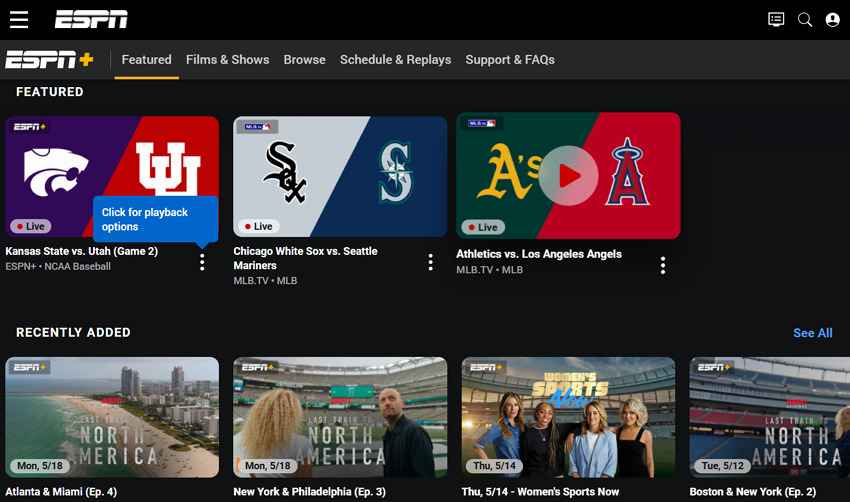The width and height of the screenshot is (850, 502).
Task: Click 'Thu, 5/14 - Women's Sports Now' title
Action: 540,492
